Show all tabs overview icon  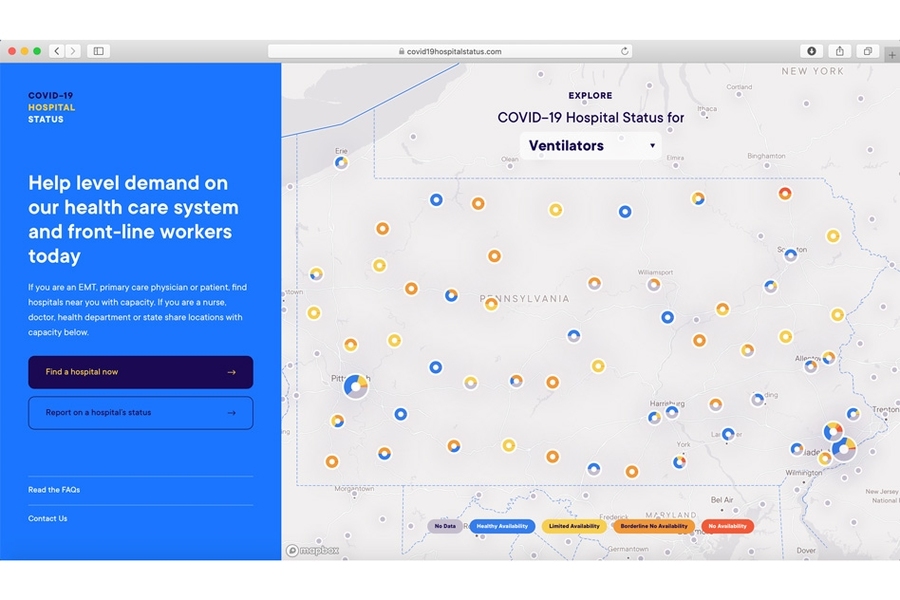(x=867, y=51)
